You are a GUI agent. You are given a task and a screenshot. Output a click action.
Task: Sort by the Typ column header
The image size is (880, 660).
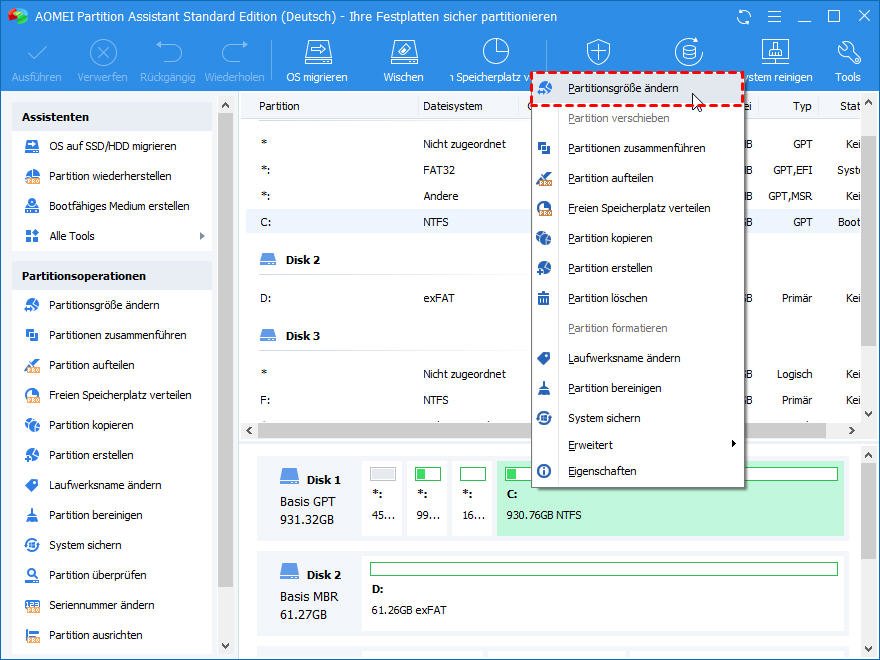(802, 106)
